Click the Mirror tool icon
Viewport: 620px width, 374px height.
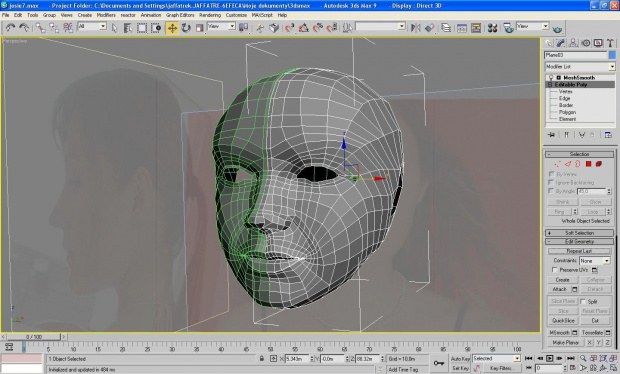click(x=416, y=28)
